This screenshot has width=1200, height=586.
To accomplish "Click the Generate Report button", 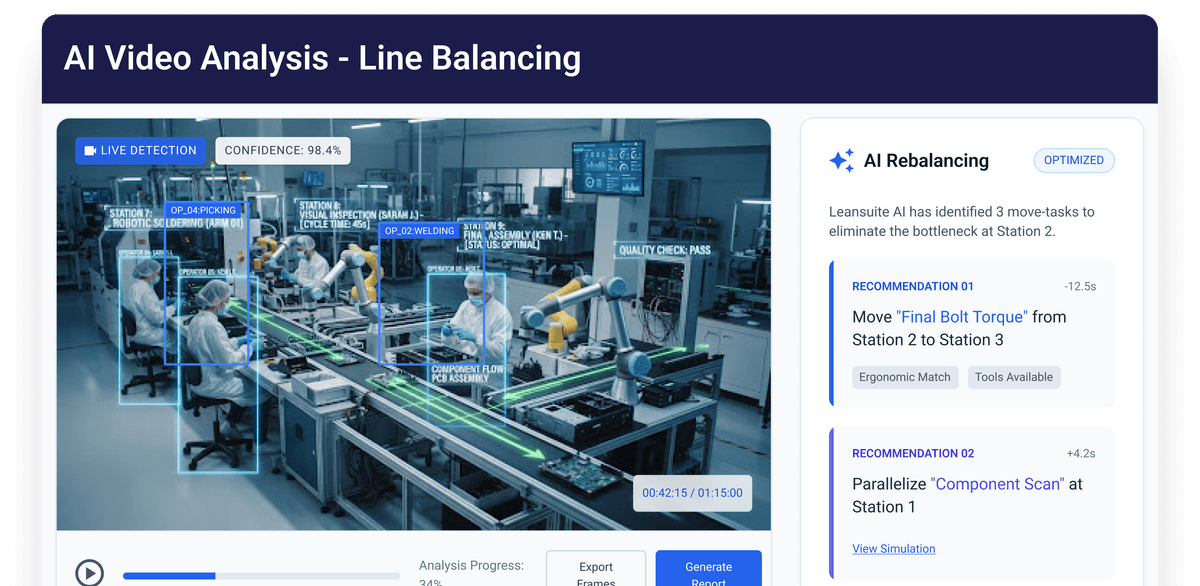I will tap(709, 569).
